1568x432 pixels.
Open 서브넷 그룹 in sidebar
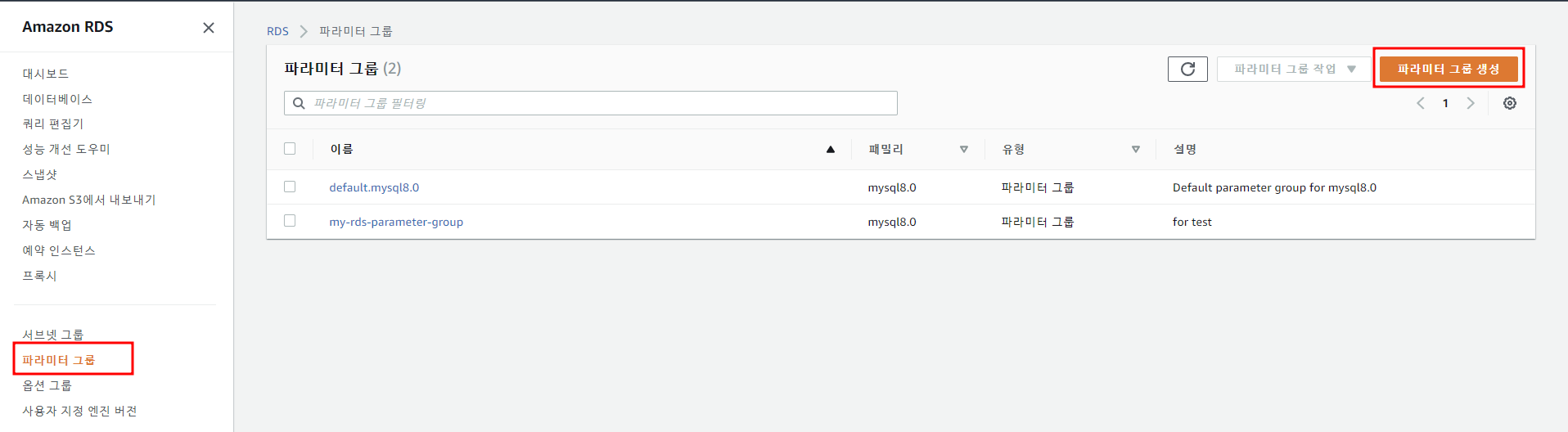(53, 335)
